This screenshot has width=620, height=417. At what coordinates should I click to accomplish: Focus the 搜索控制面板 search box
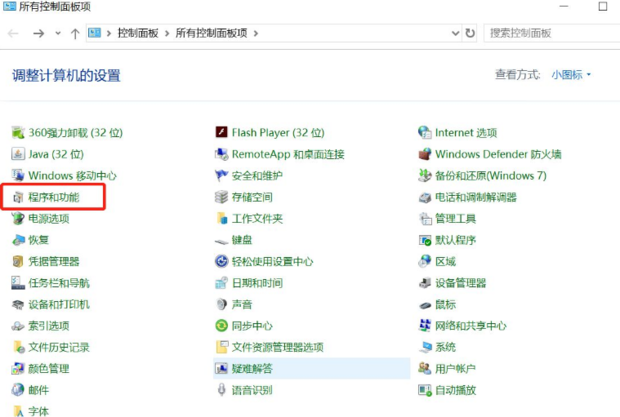pos(552,33)
